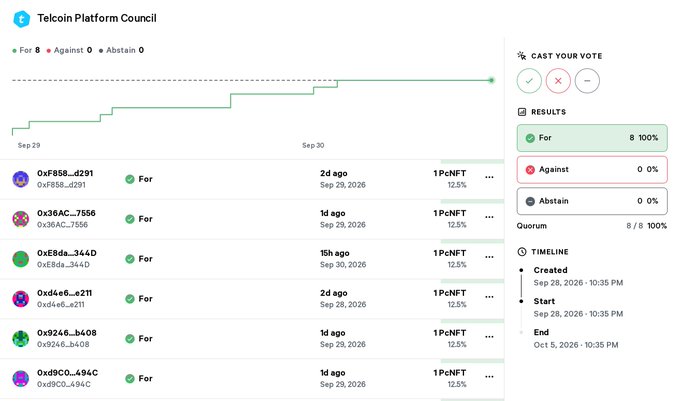This screenshot has width=680, height=401.
Task: Click the Start timeline marker dot
Action: point(521,301)
